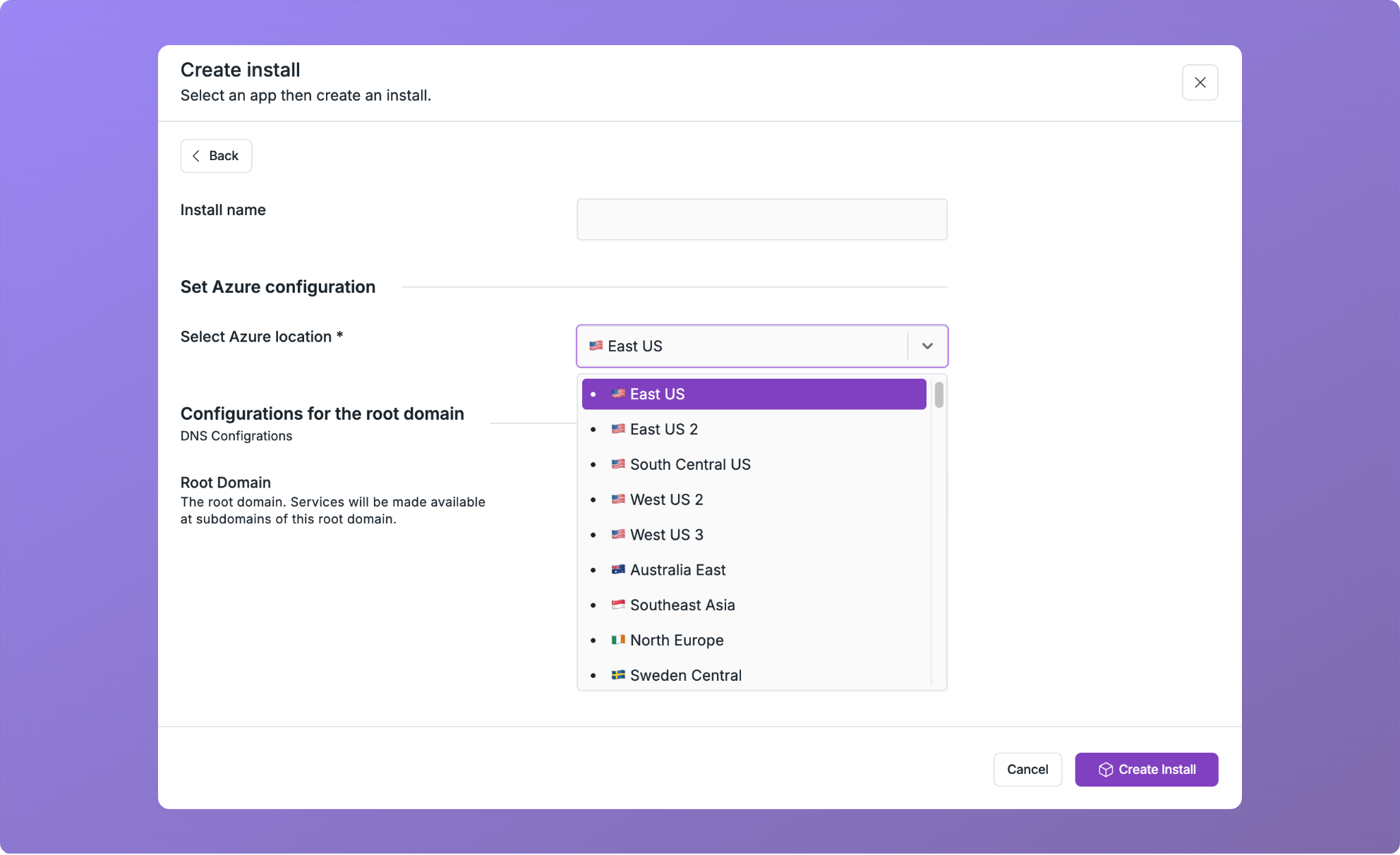Click the Root Domain label
Screen dimensions: 1400x855
click(x=226, y=483)
